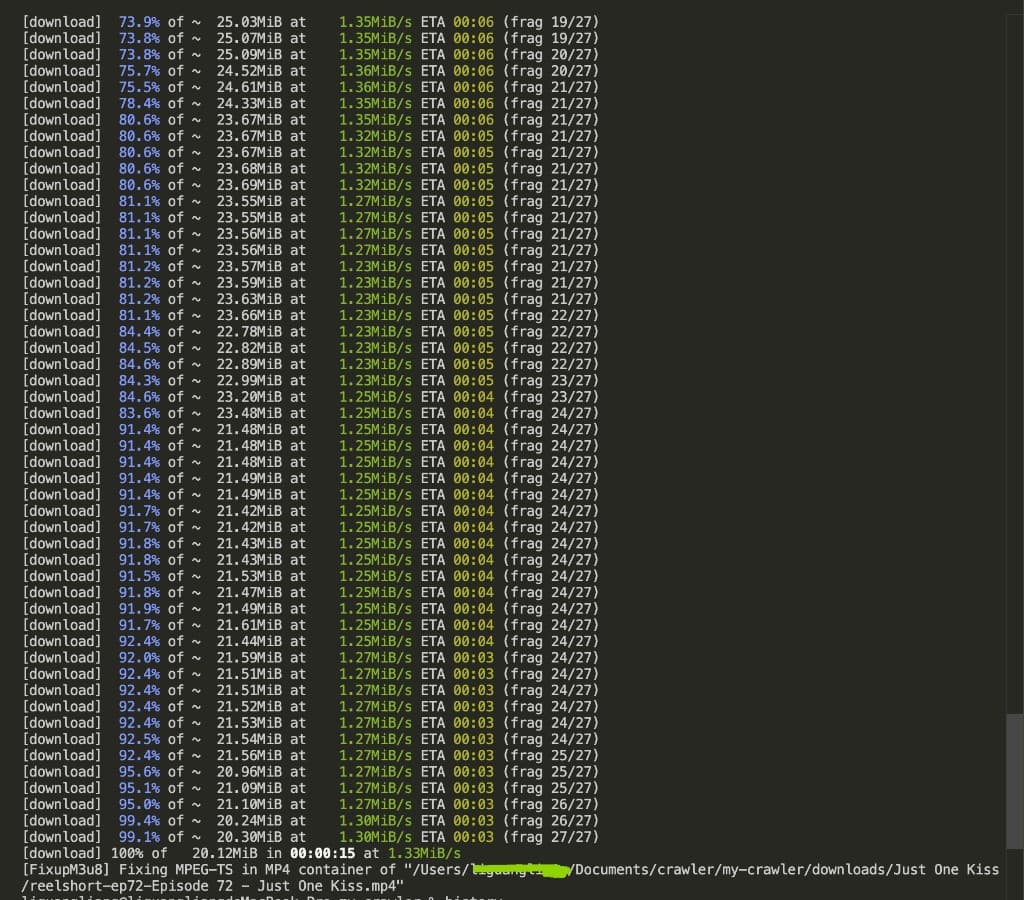
Task: Select the '24.52MiB' size text
Action: 249,71
